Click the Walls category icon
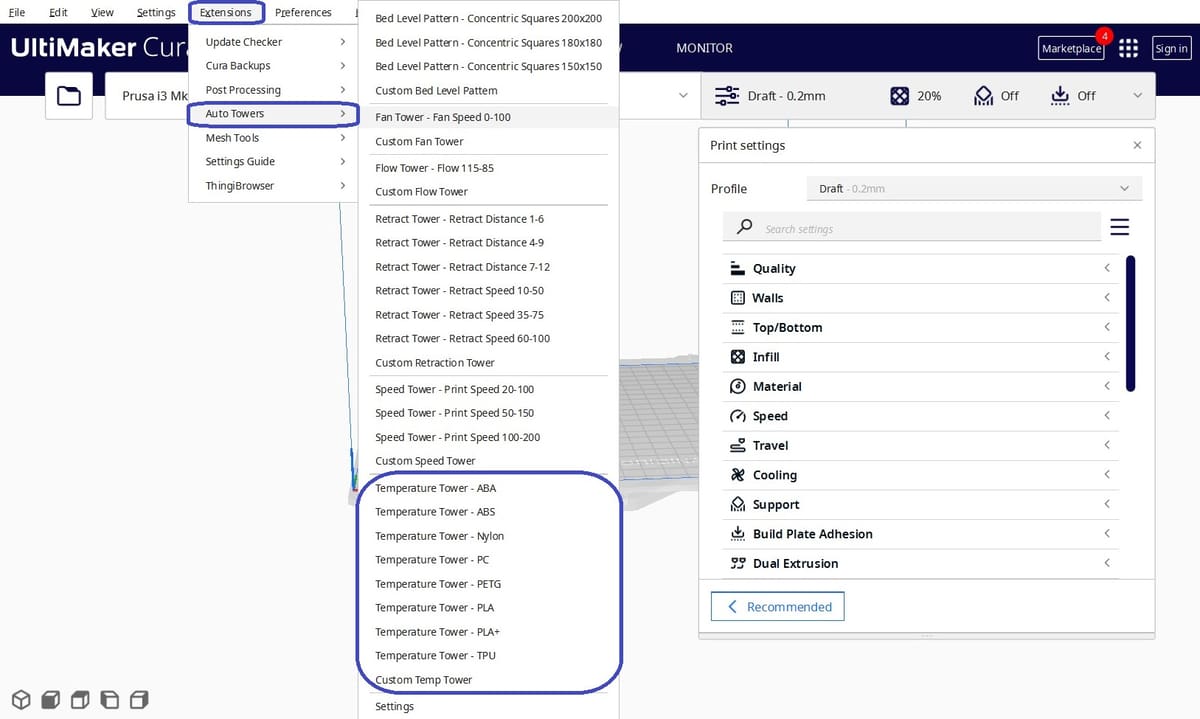This screenshot has width=1200, height=719. [x=738, y=298]
